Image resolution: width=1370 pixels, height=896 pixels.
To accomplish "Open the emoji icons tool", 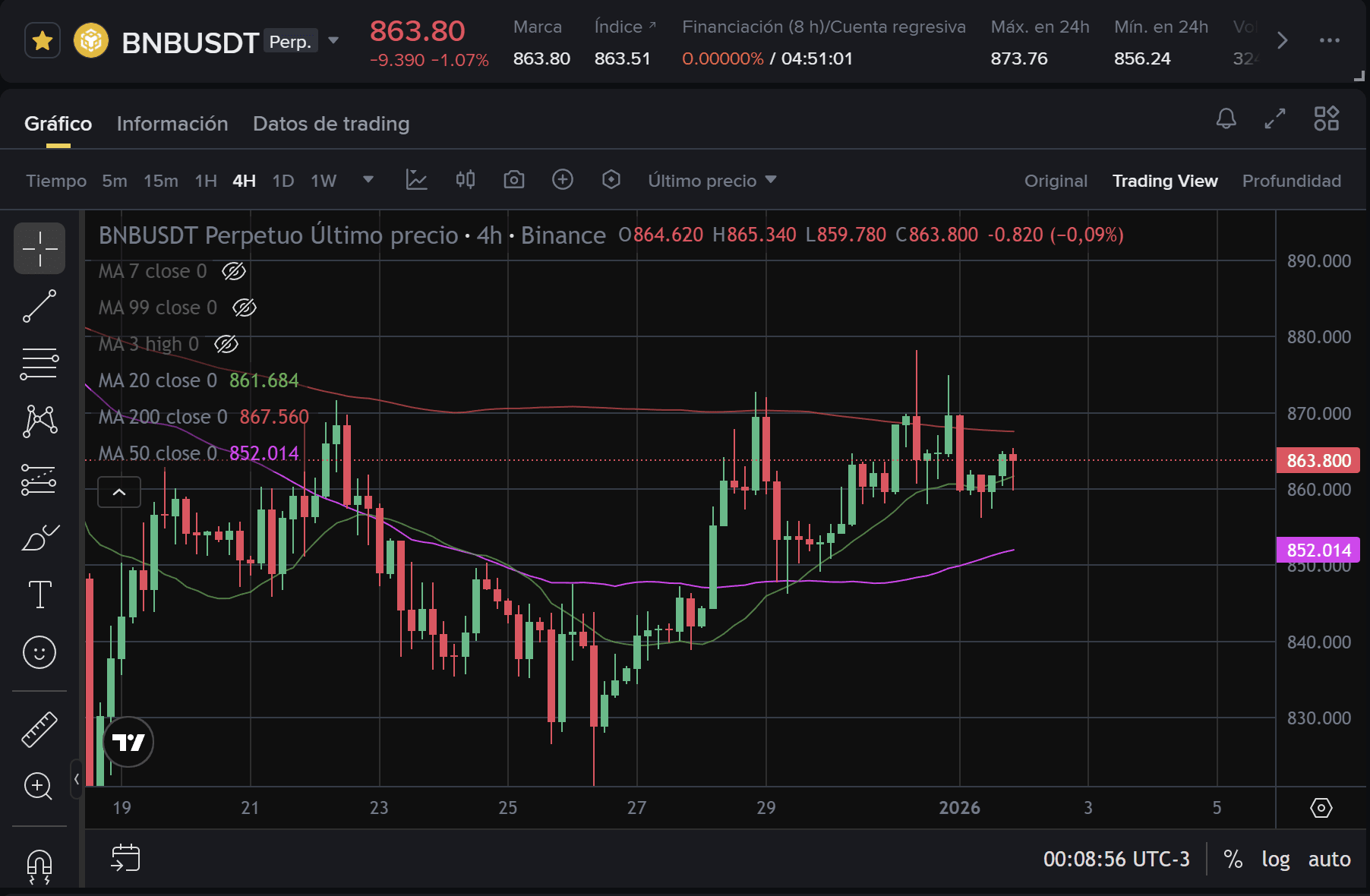I will coord(39,652).
